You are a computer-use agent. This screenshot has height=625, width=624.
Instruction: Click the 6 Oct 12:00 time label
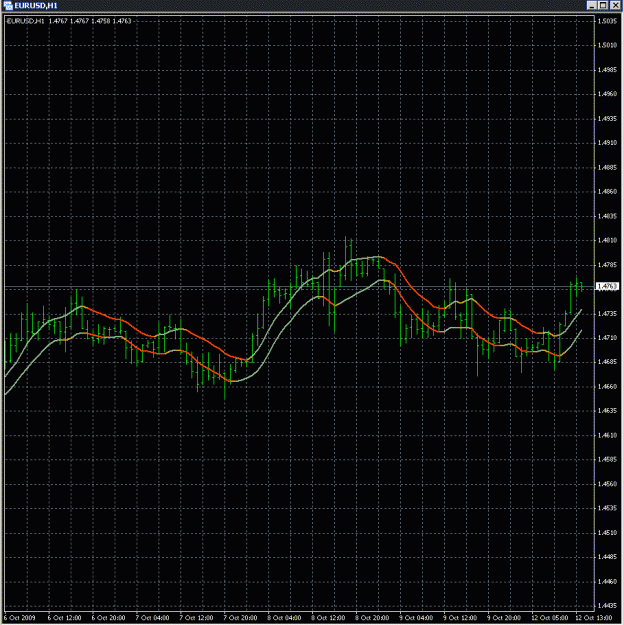[x=64, y=618]
